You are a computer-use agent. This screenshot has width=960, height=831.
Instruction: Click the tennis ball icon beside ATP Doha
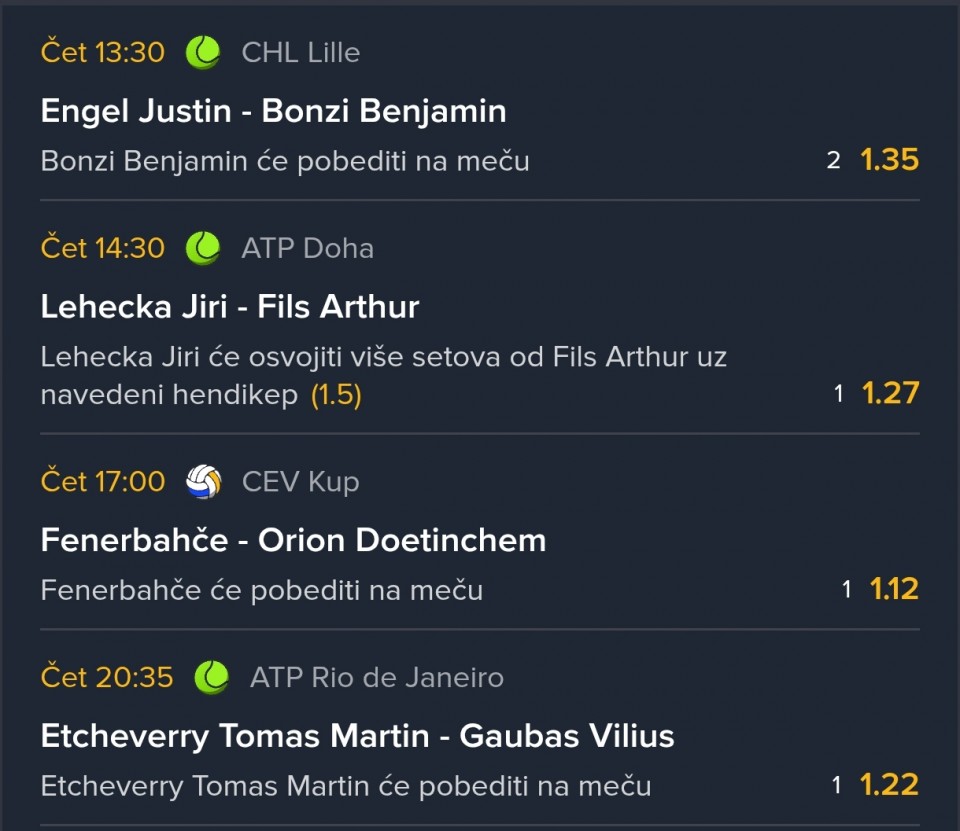[x=203, y=248]
